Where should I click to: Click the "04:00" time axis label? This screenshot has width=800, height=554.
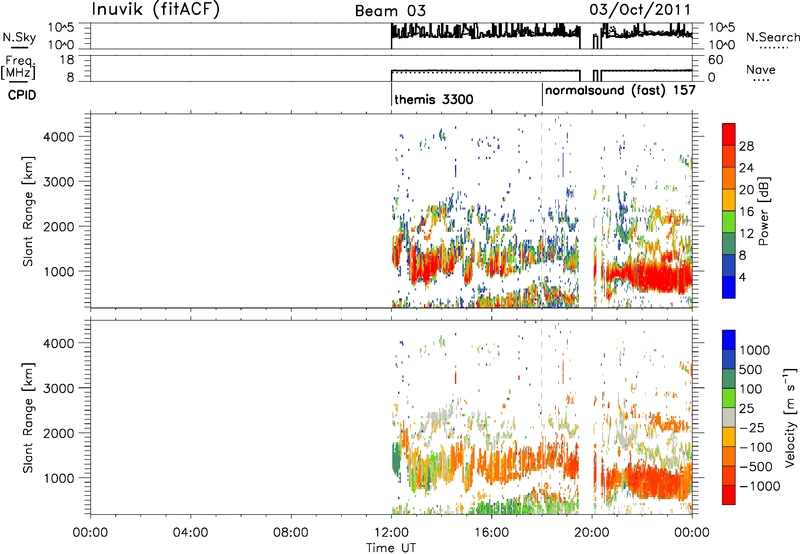pyautogui.click(x=190, y=533)
